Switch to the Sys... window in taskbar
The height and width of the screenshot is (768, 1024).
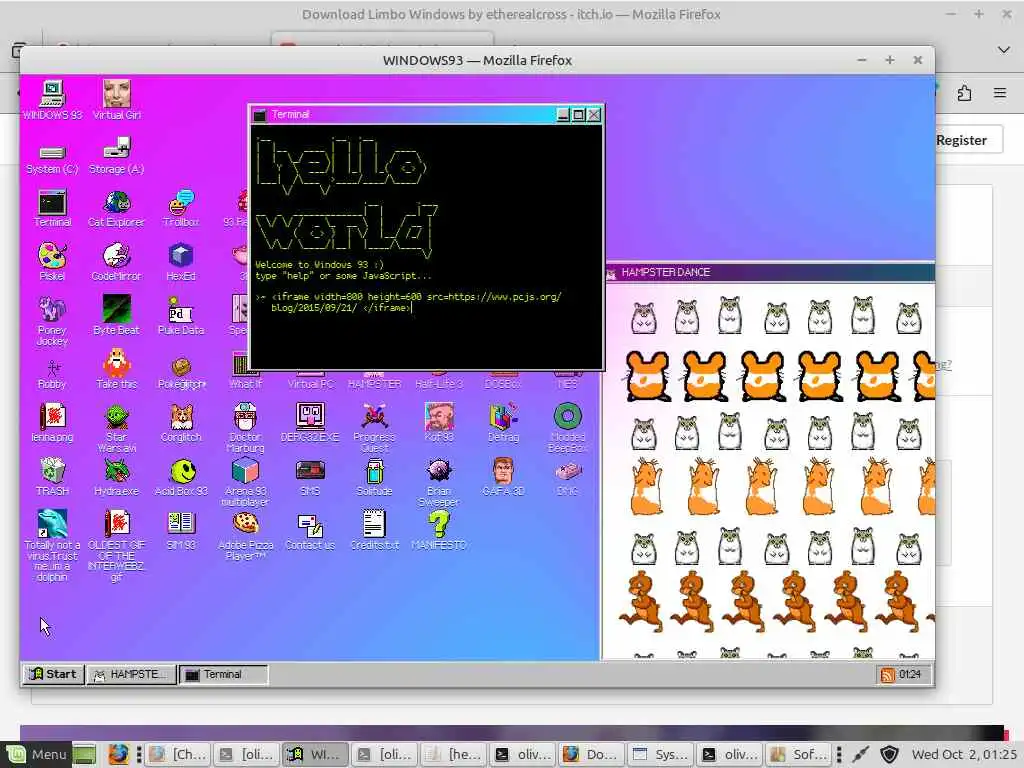[x=660, y=754]
